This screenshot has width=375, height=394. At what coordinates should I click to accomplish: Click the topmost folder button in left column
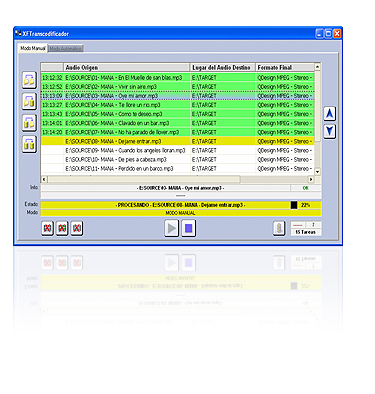tap(29, 80)
